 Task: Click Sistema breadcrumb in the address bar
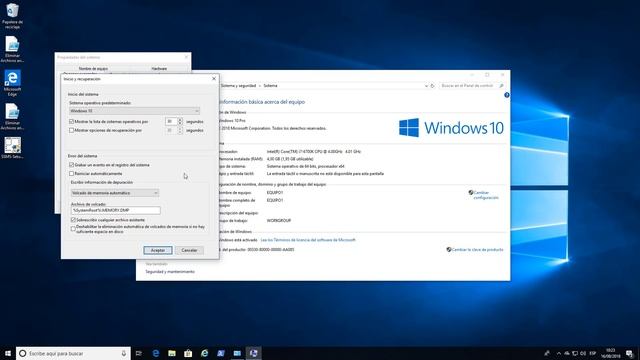click(270, 86)
